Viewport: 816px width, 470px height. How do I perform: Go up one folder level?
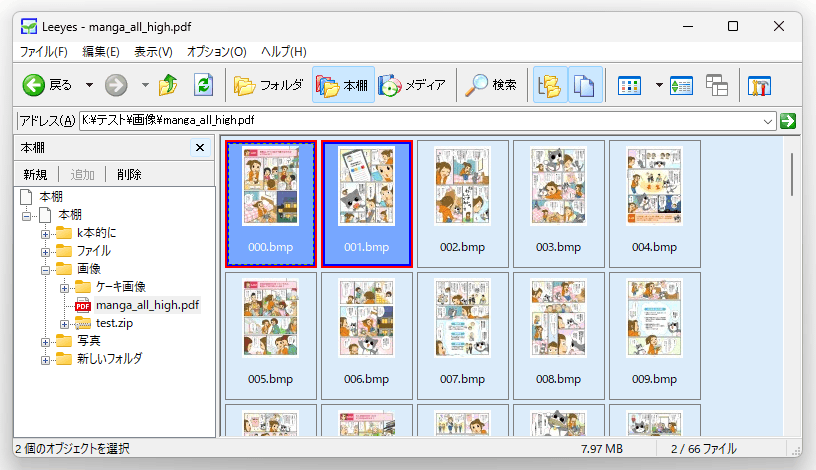click(x=168, y=85)
